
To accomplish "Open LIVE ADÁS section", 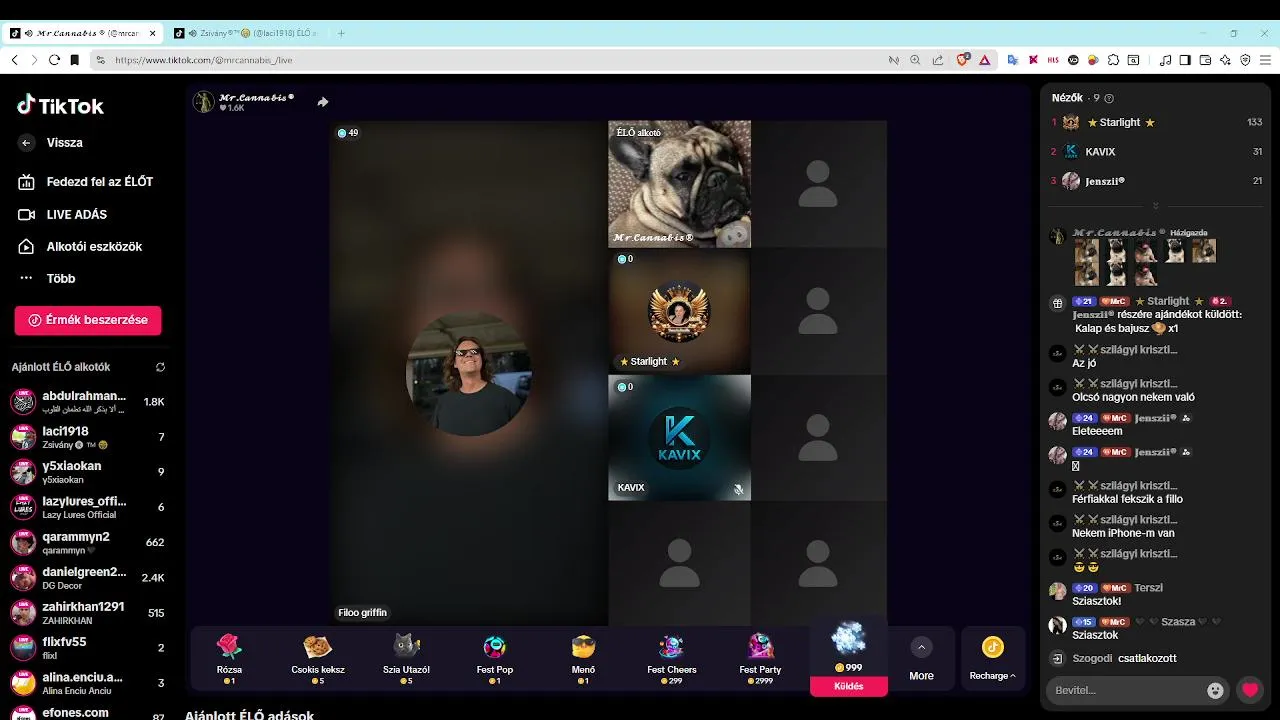I will click(63, 214).
